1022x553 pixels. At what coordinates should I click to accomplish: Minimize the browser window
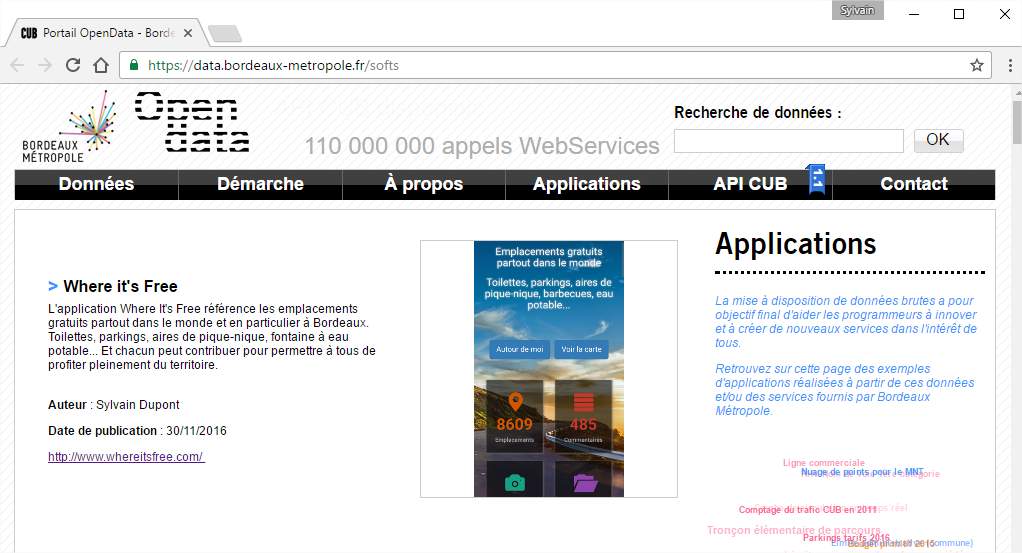point(914,14)
